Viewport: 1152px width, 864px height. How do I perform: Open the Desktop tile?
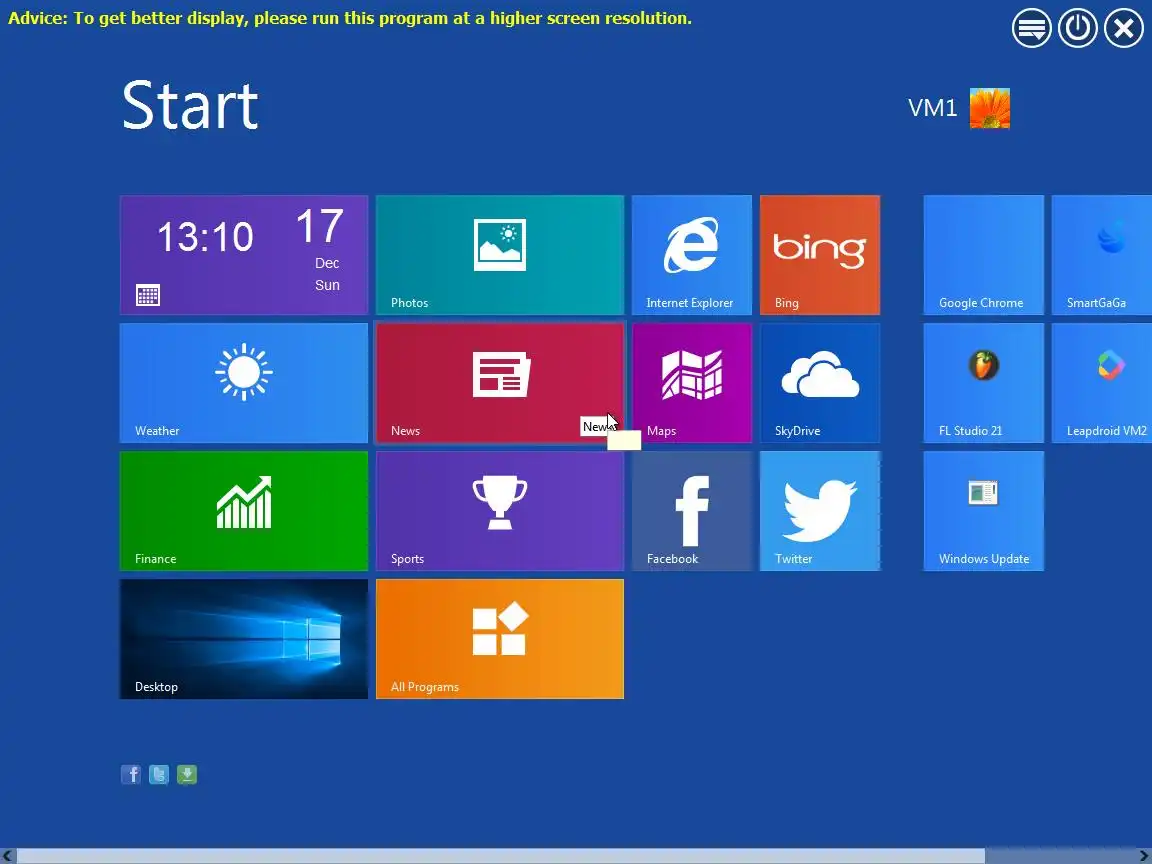[244, 639]
